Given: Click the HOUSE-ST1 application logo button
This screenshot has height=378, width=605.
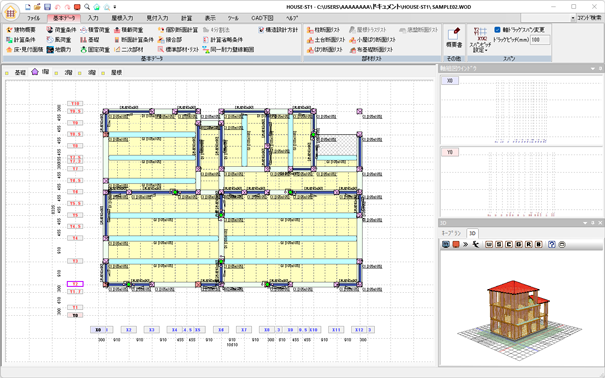Looking at the screenshot, I should pyautogui.click(x=10, y=12).
